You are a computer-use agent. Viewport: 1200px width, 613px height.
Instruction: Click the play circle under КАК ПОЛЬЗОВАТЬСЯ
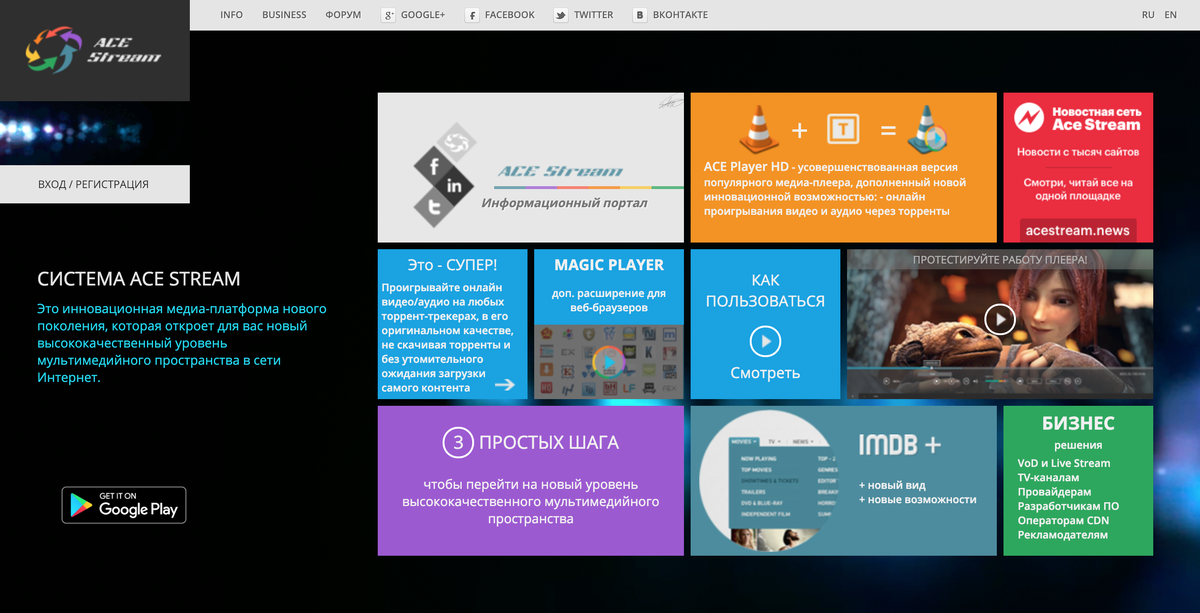point(765,342)
